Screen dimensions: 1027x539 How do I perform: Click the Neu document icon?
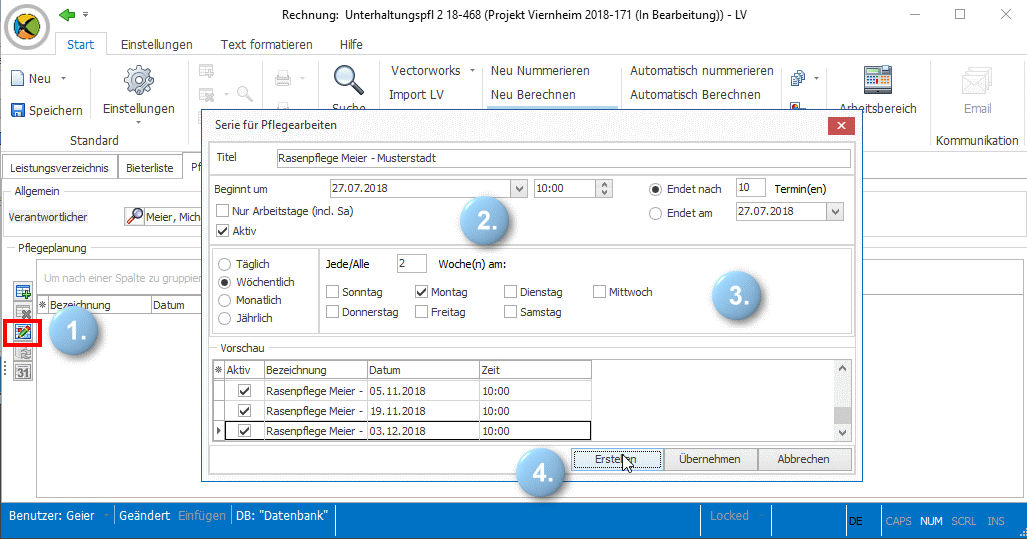[x=18, y=79]
